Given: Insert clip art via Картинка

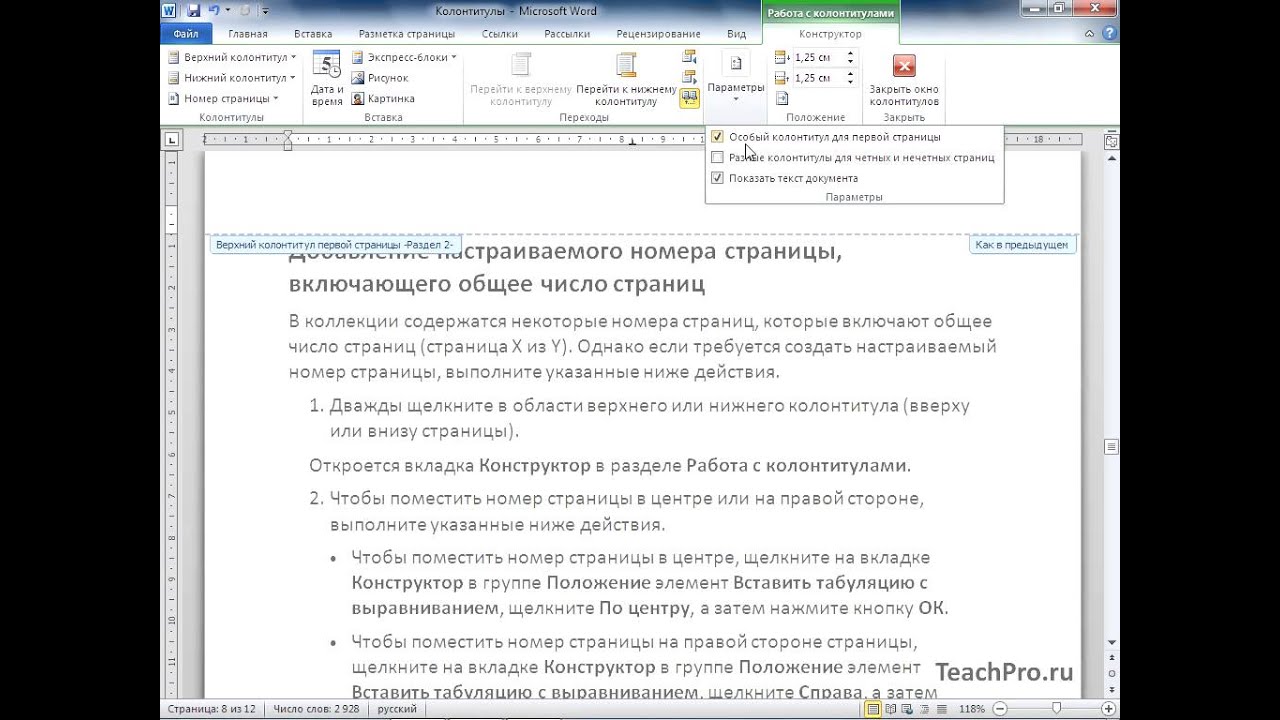Looking at the screenshot, I should (x=383, y=99).
